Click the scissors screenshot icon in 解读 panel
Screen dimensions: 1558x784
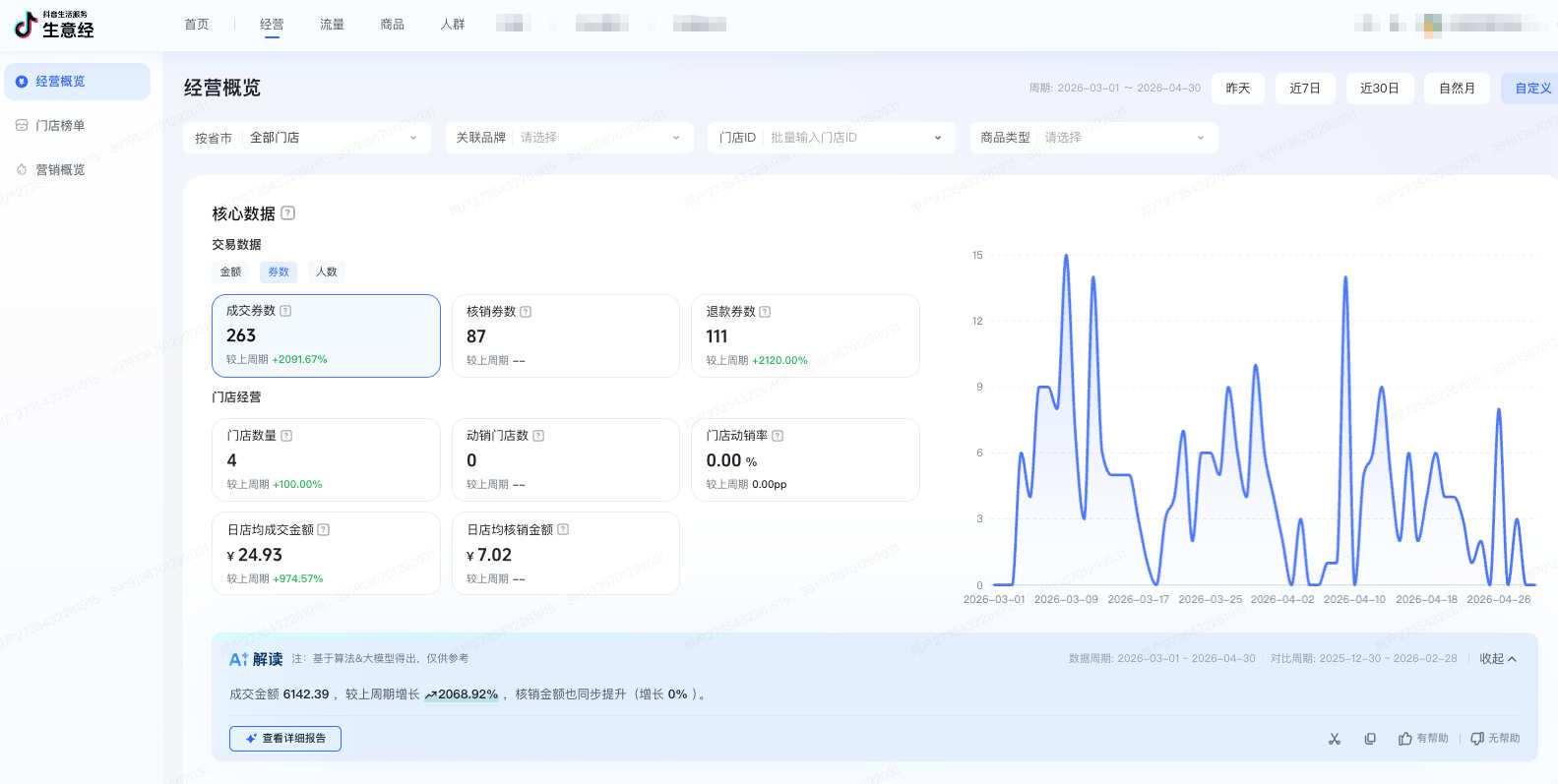[1335, 739]
